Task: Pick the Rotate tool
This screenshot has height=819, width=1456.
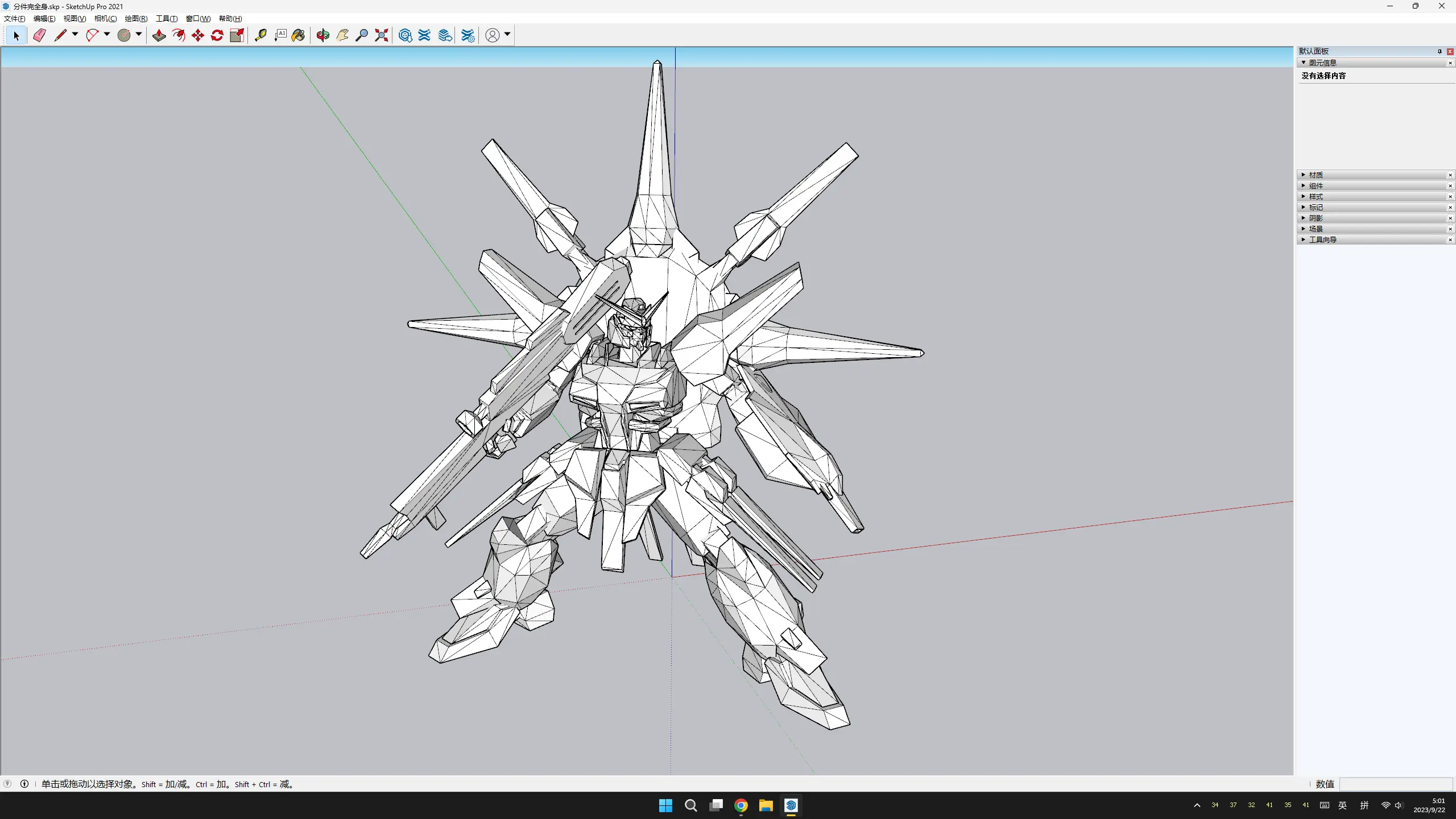Action: (217, 35)
